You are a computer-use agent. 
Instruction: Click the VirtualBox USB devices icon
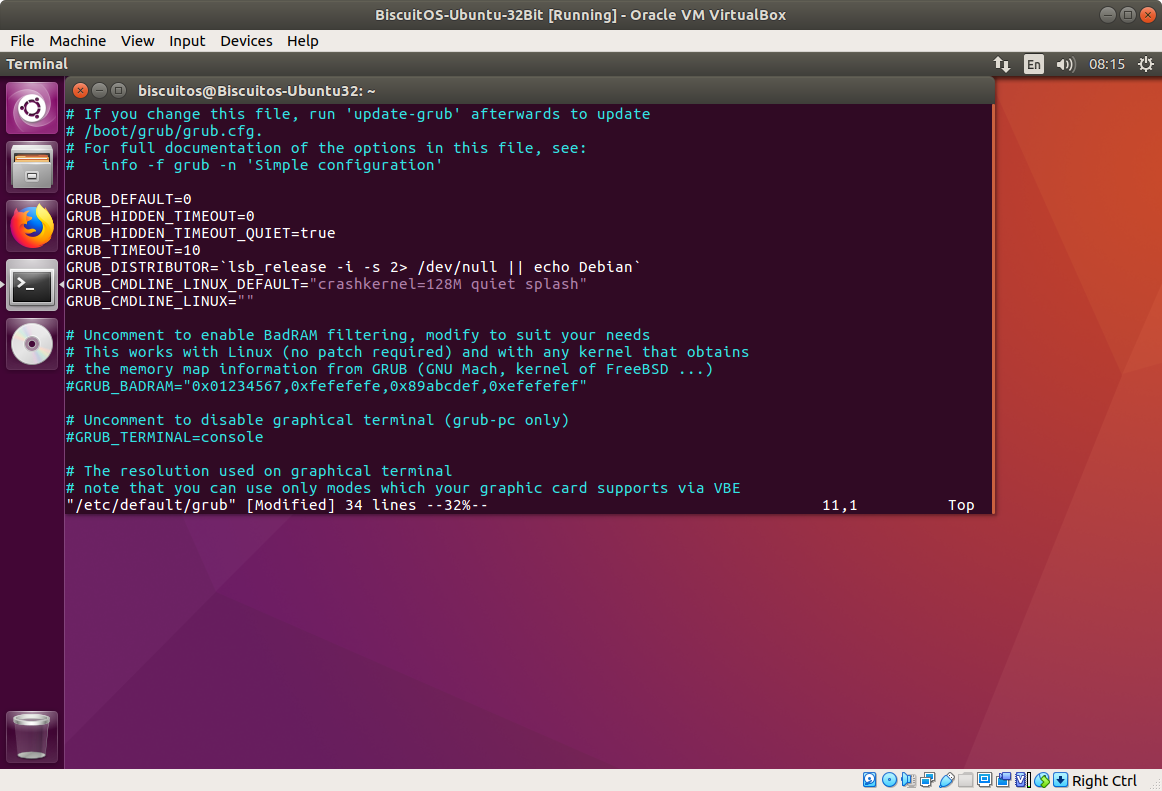[x=947, y=780]
